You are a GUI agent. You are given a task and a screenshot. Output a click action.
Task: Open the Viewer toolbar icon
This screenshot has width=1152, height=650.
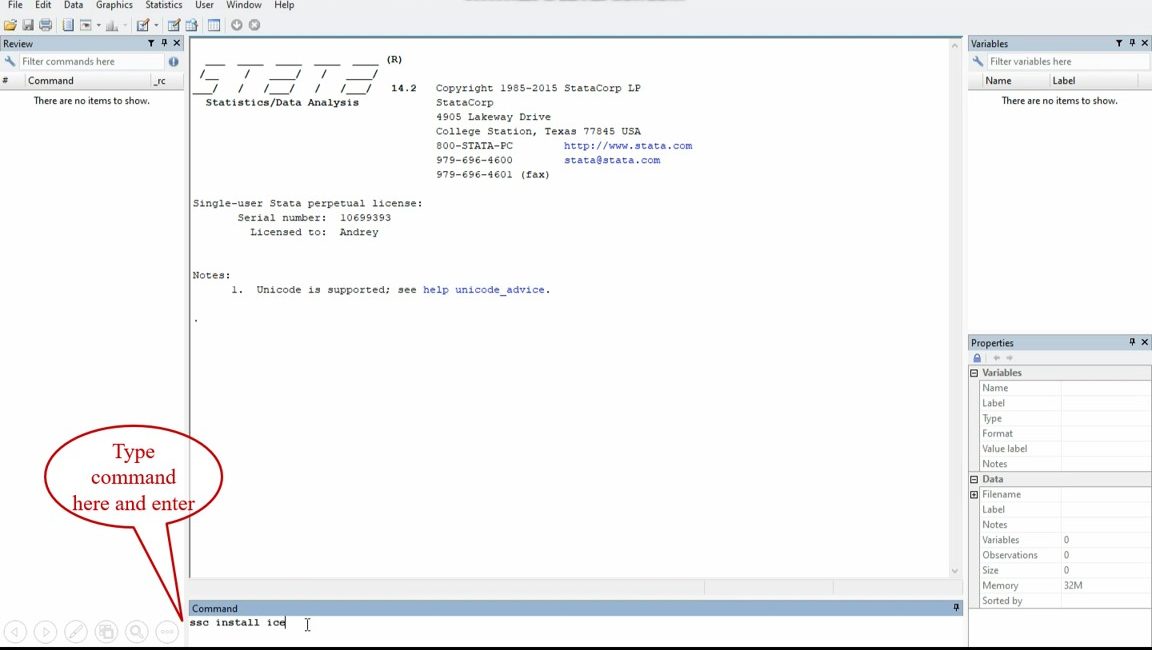point(86,25)
